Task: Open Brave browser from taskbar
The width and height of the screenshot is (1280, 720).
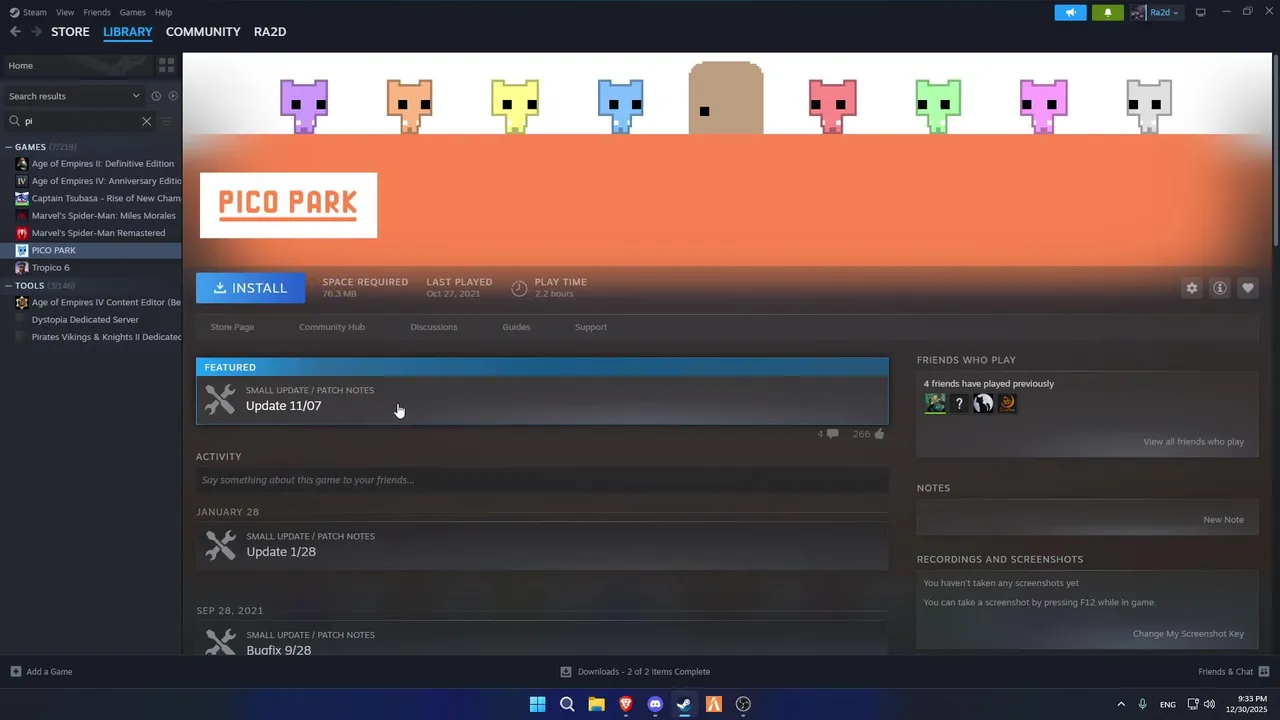Action: pyautogui.click(x=626, y=704)
